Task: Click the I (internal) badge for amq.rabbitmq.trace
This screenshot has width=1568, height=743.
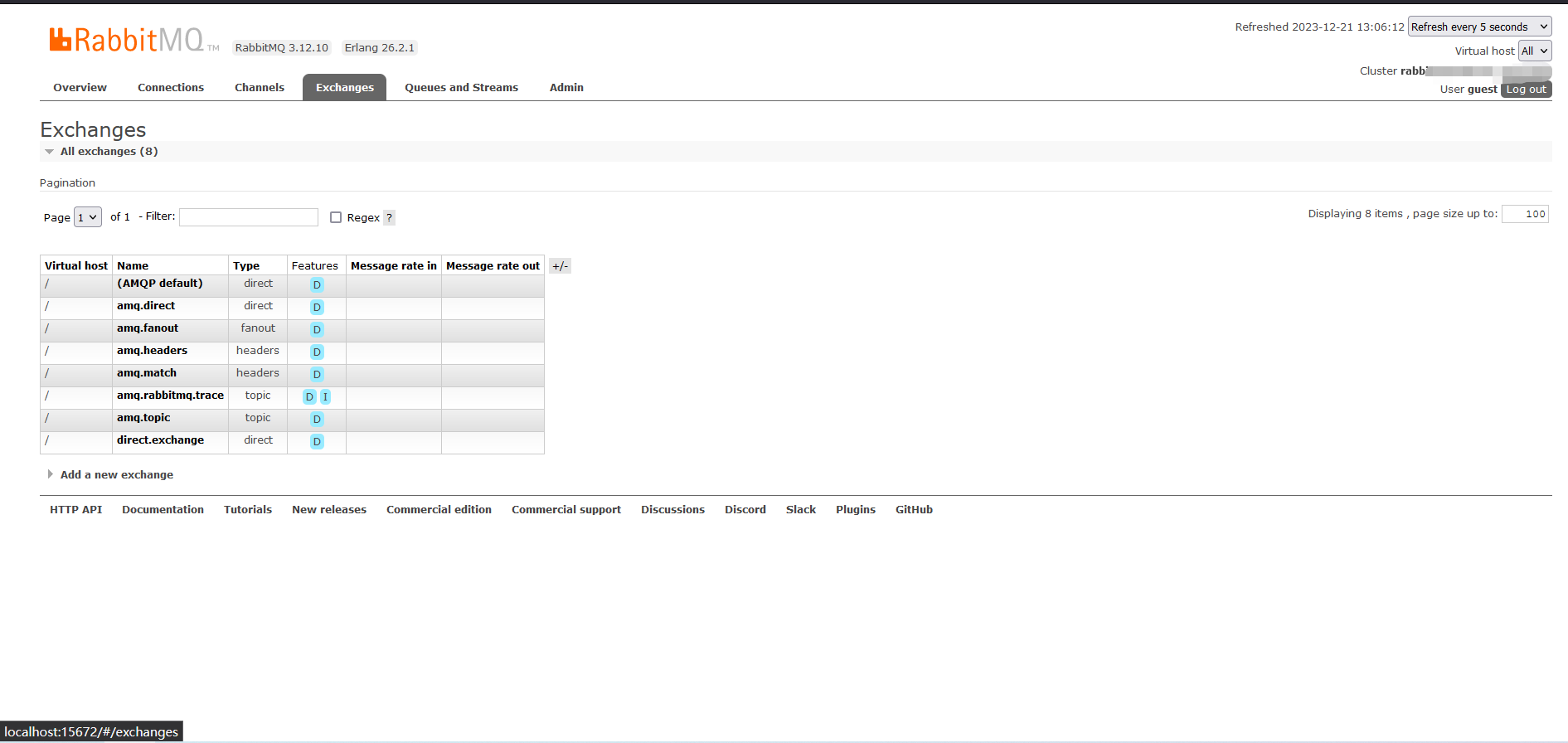Action: [325, 397]
